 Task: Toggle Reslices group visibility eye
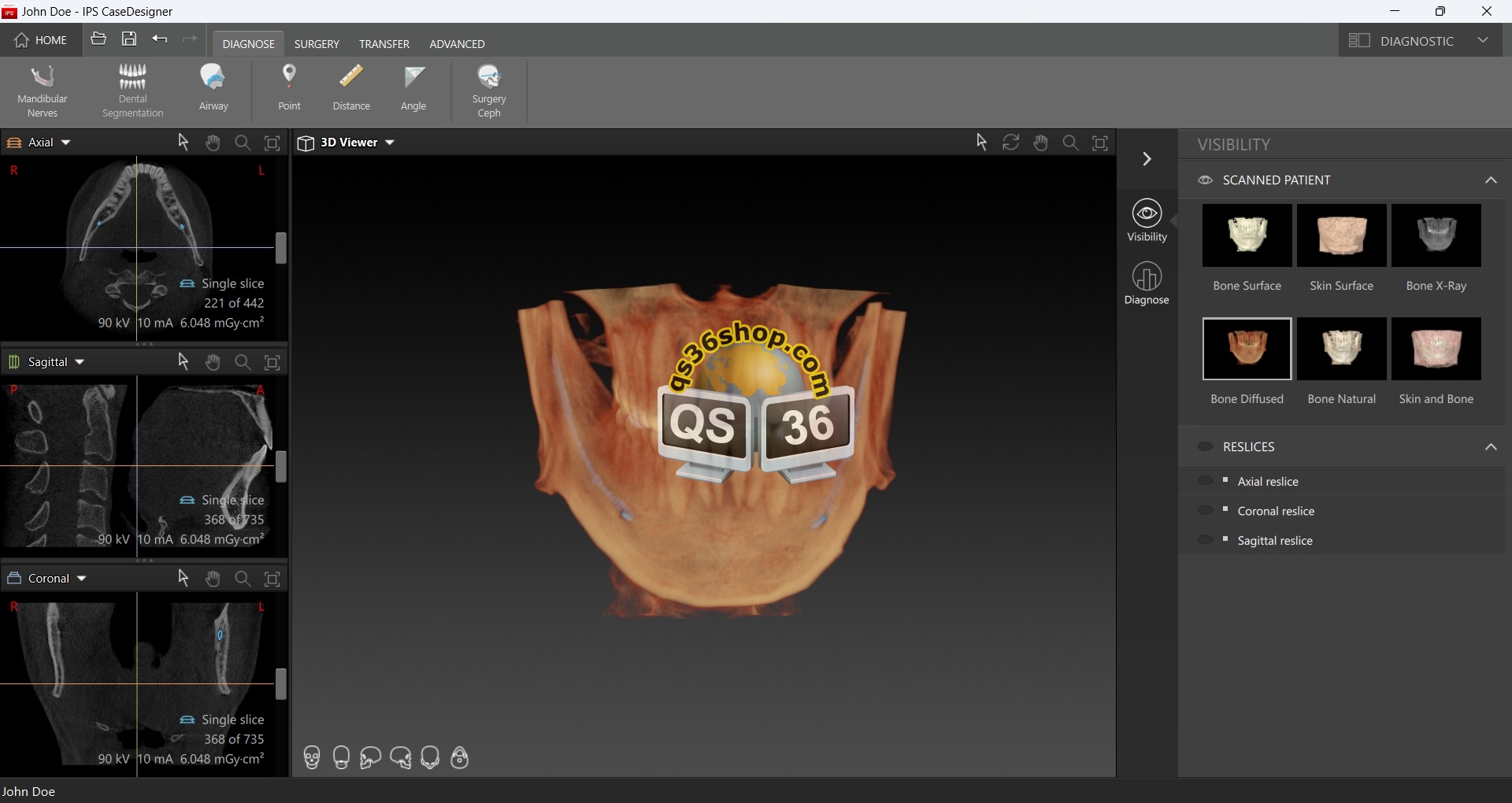pyautogui.click(x=1205, y=446)
